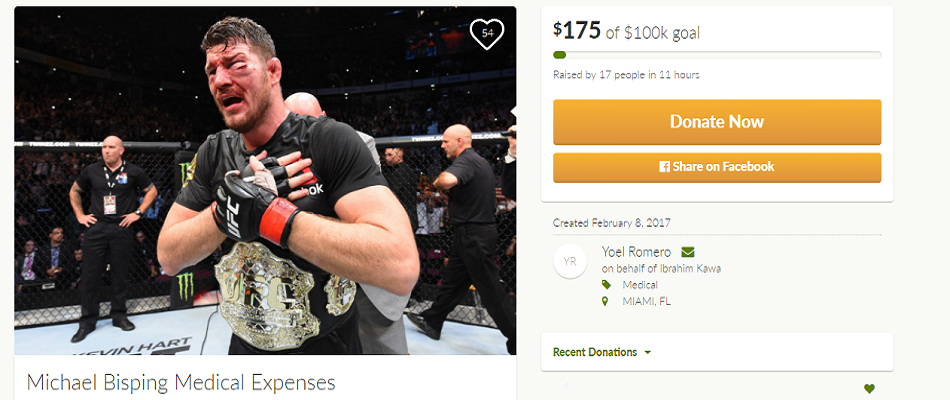Click the Created February 8, 2017 text

coord(611,223)
